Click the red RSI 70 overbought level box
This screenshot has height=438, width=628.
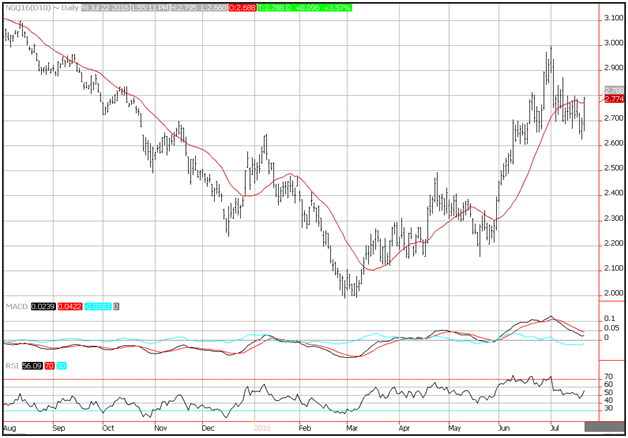(48, 367)
